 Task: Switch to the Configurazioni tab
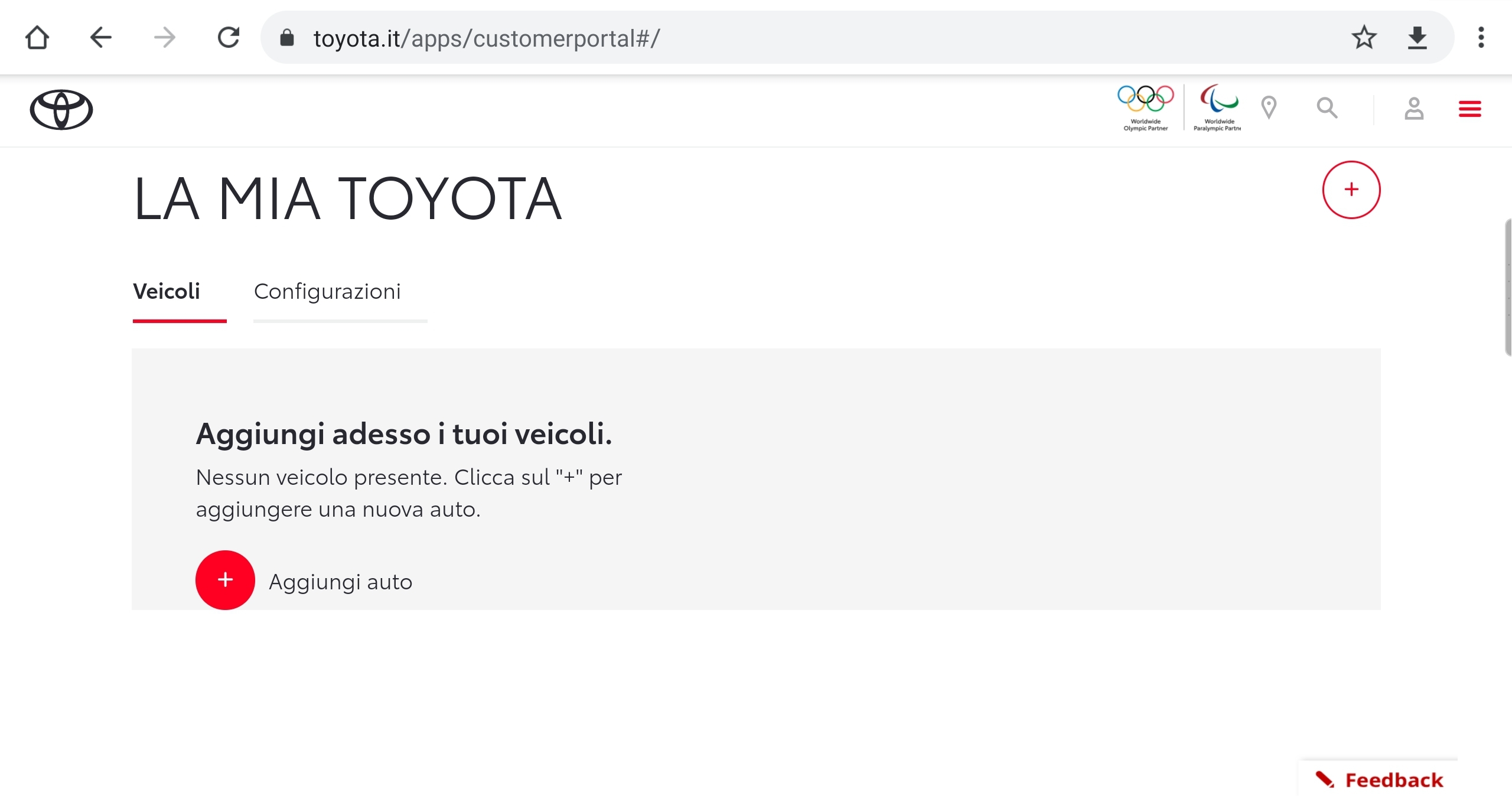pos(327,292)
